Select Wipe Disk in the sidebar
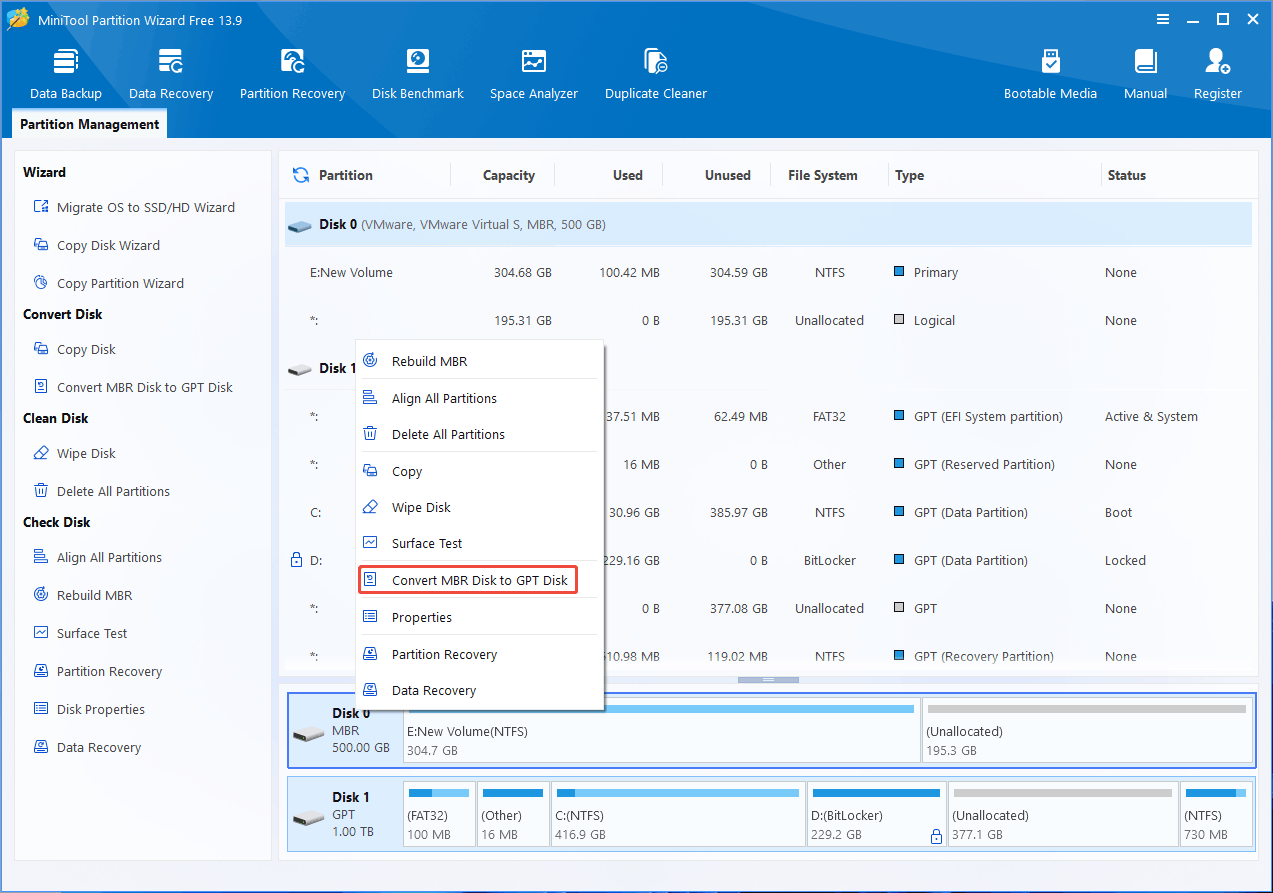Screen dimensions: 1273x893 point(74,453)
